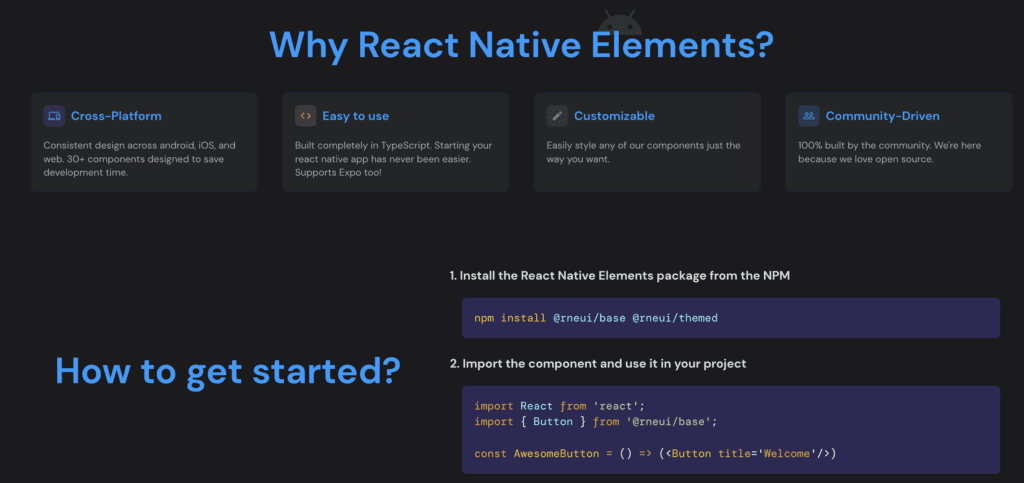Image resolution: width=1024 pixels, height=483 pixels.
Task: Click the Why React Native Elements heading
Action: click(521, 44)
